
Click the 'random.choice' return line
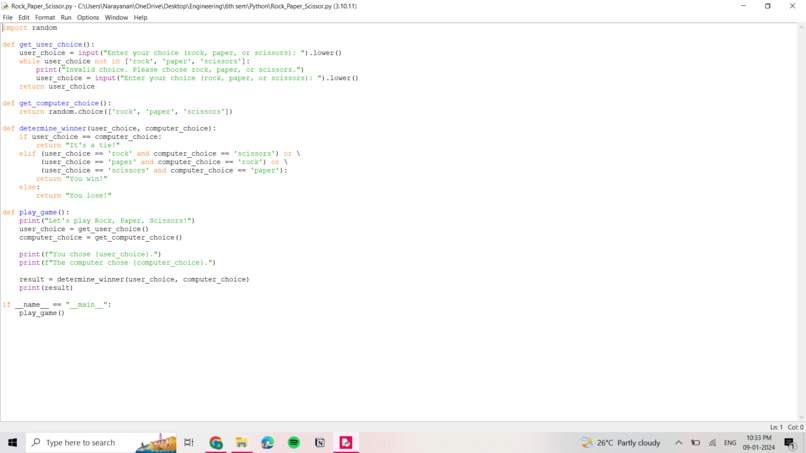(126, 112)
